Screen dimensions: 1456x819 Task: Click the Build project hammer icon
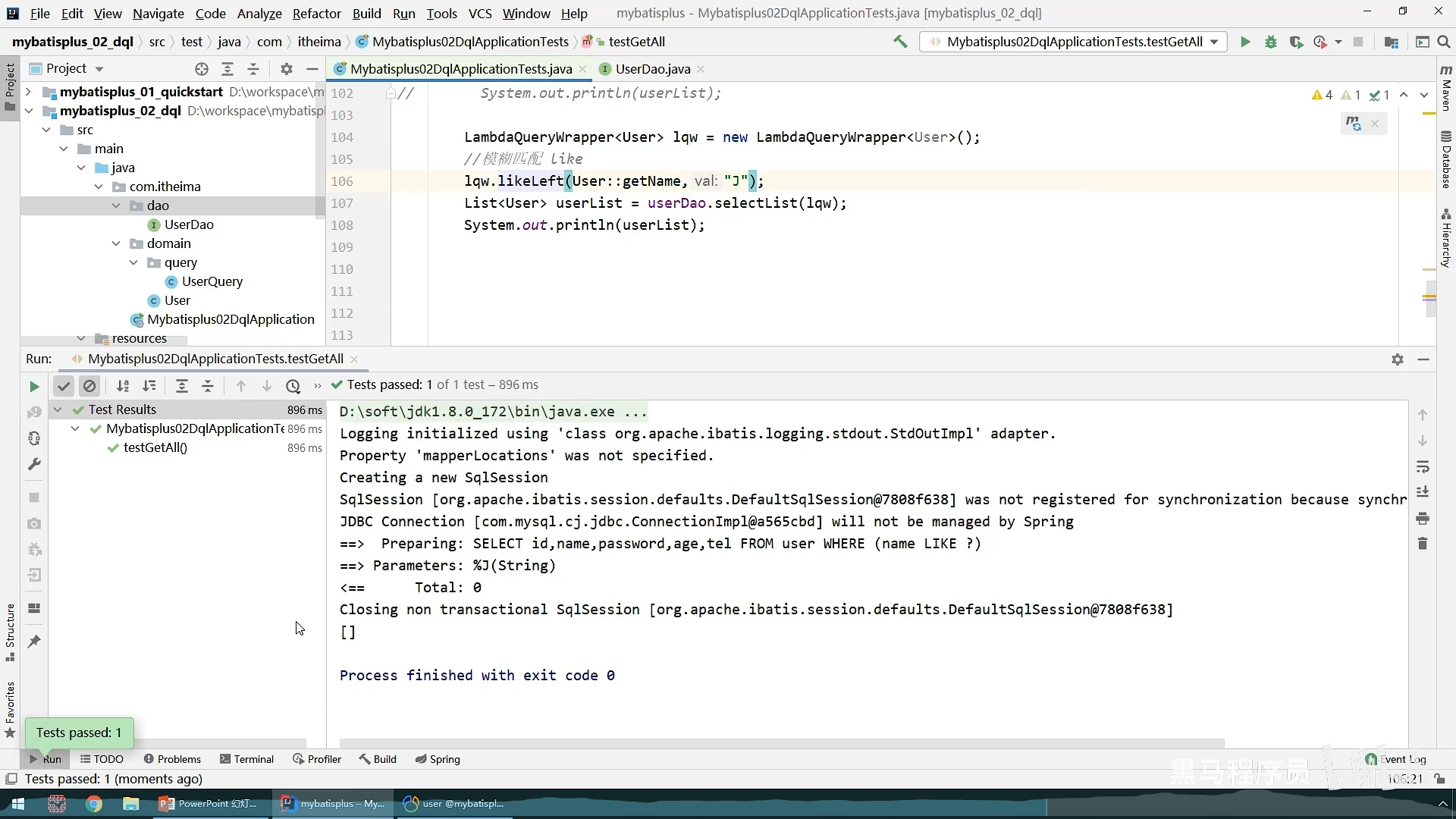[x=900, y=42]
